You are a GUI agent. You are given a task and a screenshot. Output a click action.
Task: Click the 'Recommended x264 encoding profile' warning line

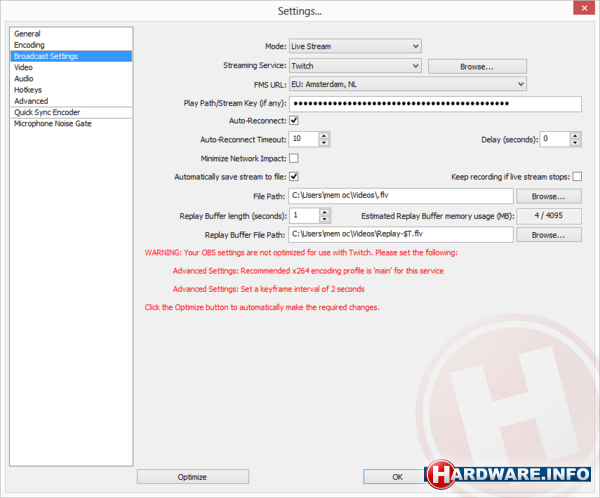pyautogui.click(x=308, y=271)
